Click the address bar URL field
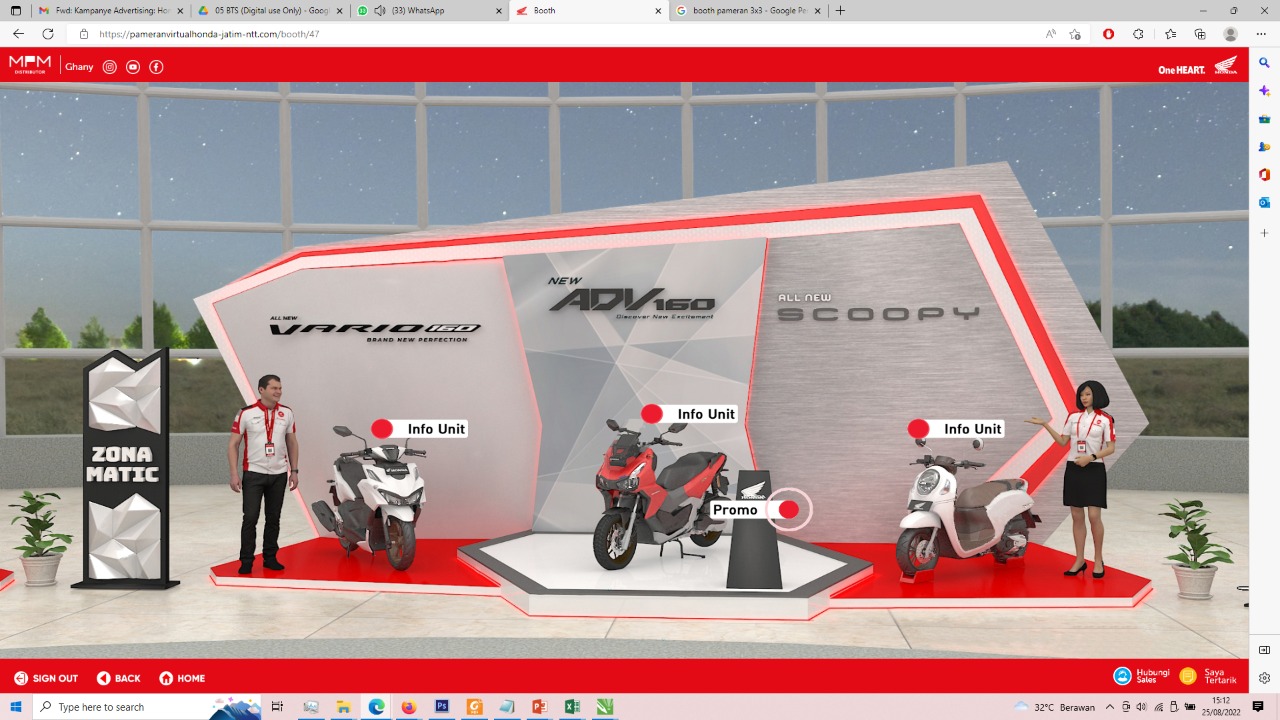The height and width of the screenshot is (720, 1280). pyautogui.click(x=560, y=34)
